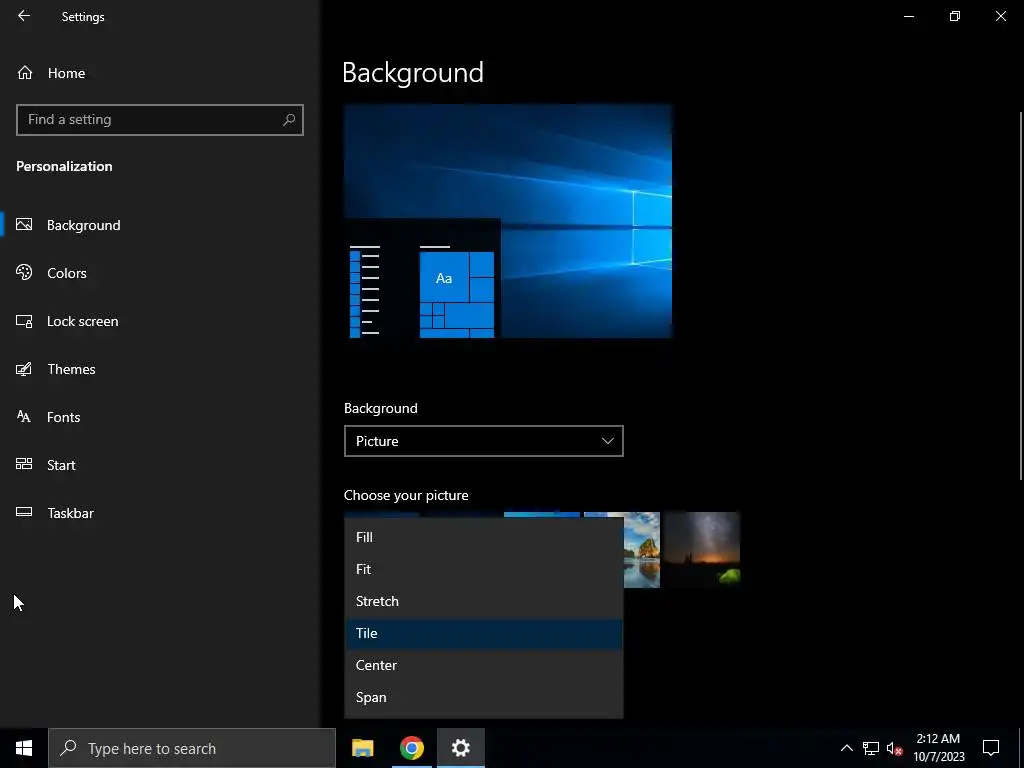Screen dimensions: 1024x768
Task: Open the Background type dropdown showing Picture
Action: coord(483,441)
